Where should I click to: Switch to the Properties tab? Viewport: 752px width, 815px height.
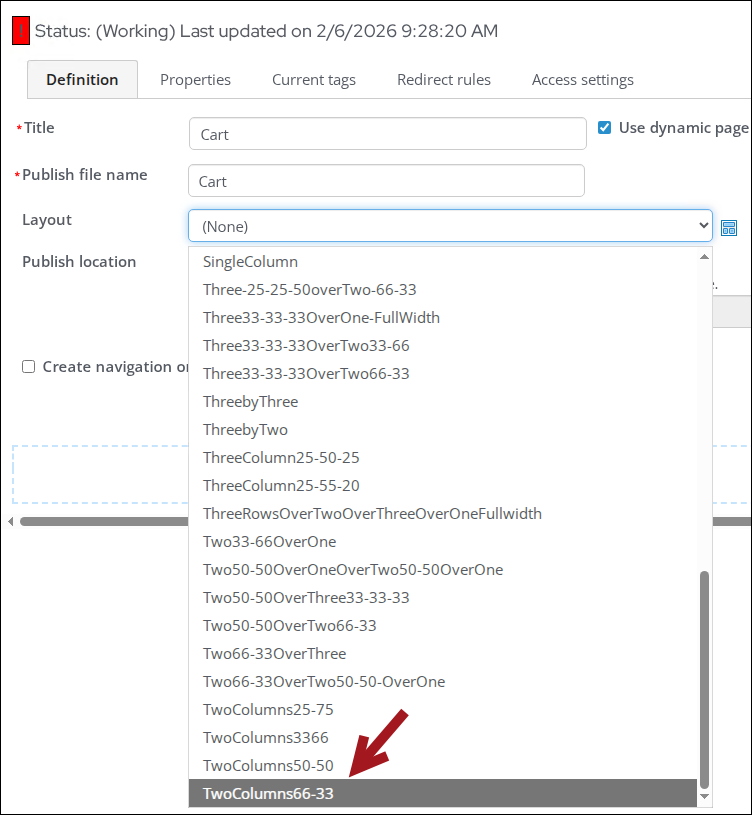point(195,80)
